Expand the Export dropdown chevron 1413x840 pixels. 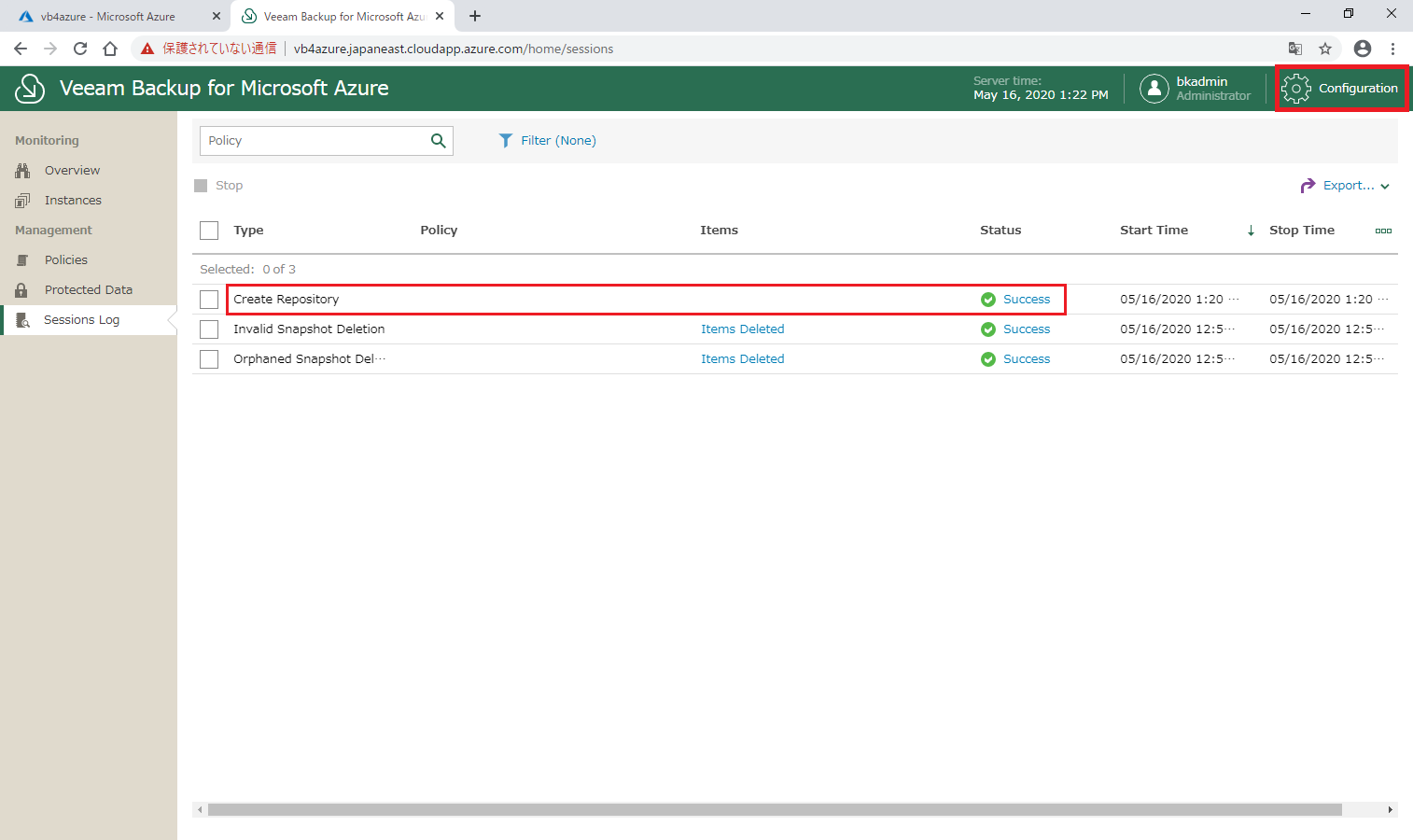pyautogui.click(x=1385, y=187)
